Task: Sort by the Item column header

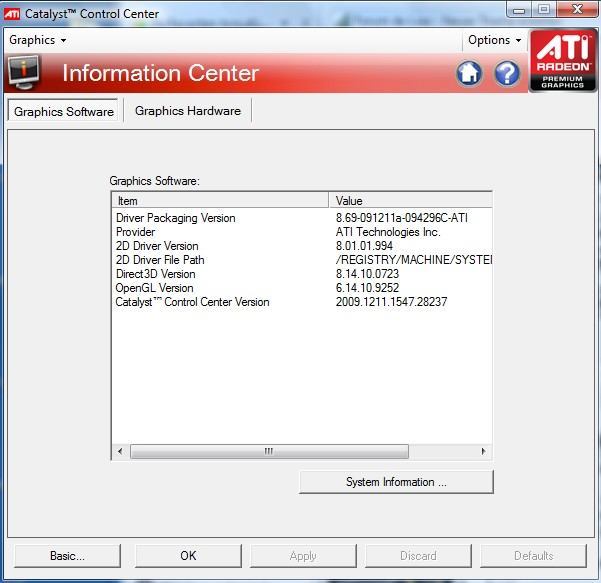Action: pos(220,200)
